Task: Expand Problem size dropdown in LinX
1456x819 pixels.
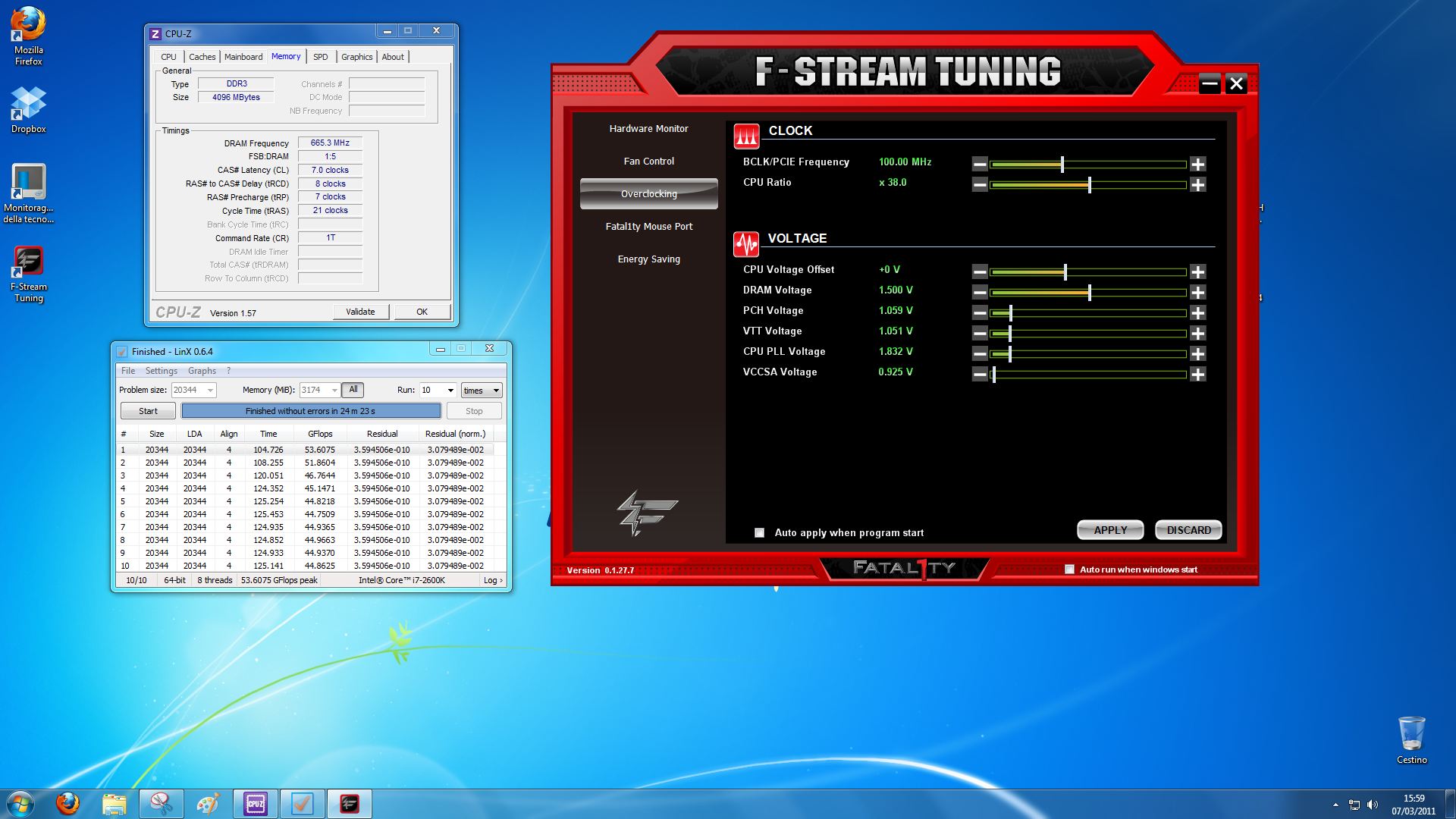Action: point(210,391)
